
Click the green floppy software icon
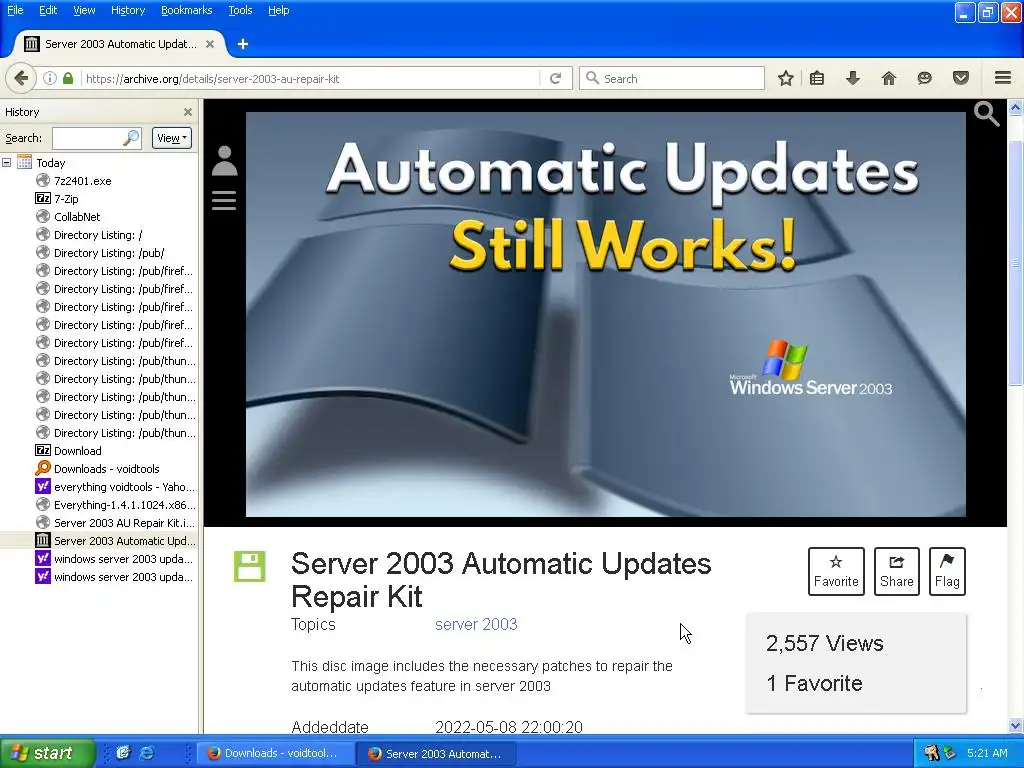click(249, 566)
